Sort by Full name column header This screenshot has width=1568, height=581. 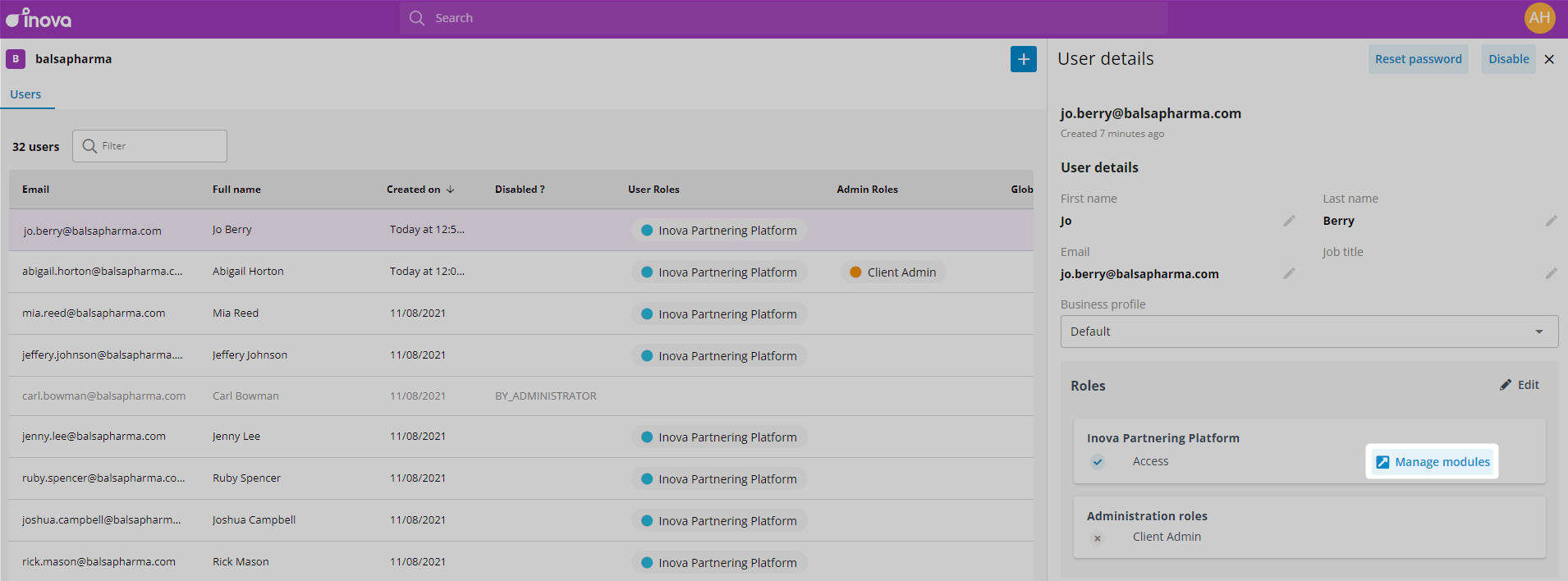[x=236, y=190]
